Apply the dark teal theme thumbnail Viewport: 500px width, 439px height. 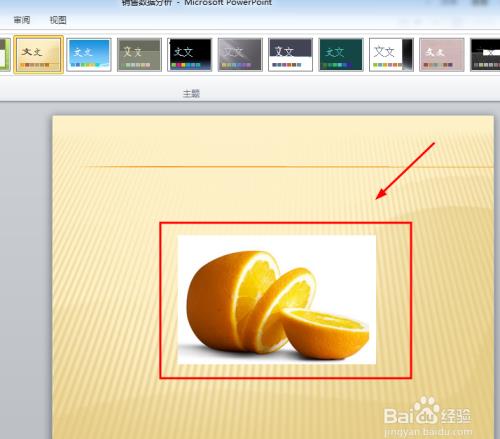341,55
